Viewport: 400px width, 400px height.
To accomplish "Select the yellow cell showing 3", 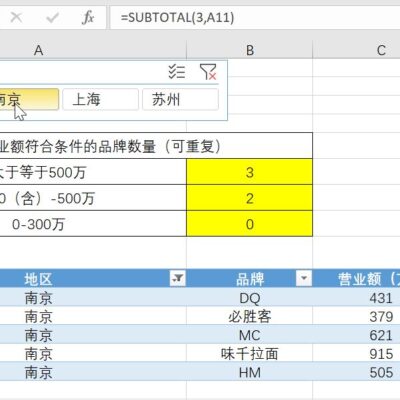I will (250, 172).
